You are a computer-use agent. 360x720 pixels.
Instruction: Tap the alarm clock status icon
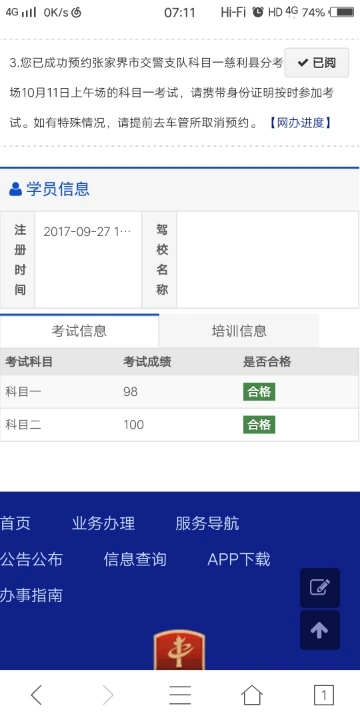(258, 12)
